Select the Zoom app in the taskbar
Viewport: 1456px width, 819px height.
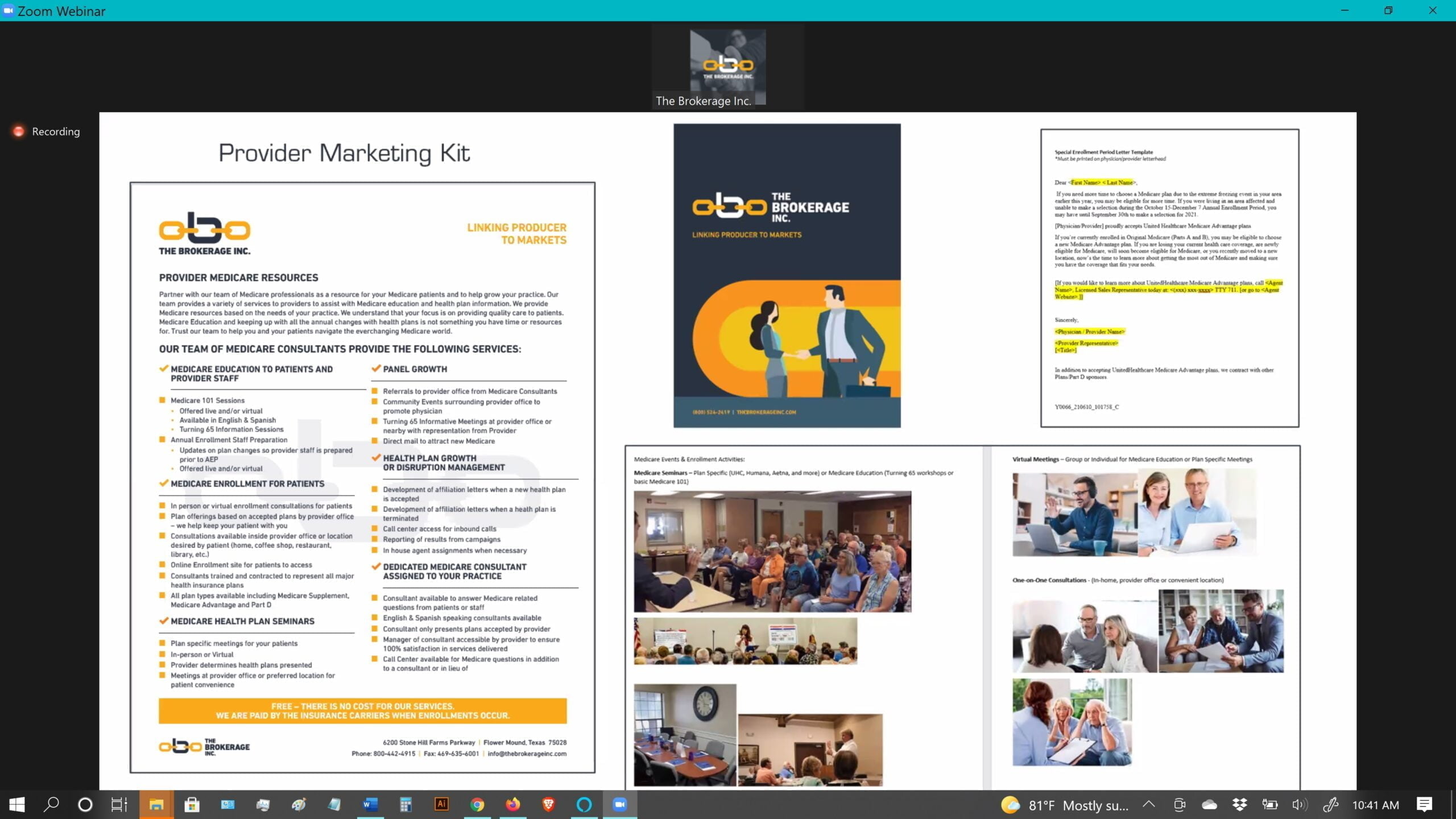pos(620,804)
